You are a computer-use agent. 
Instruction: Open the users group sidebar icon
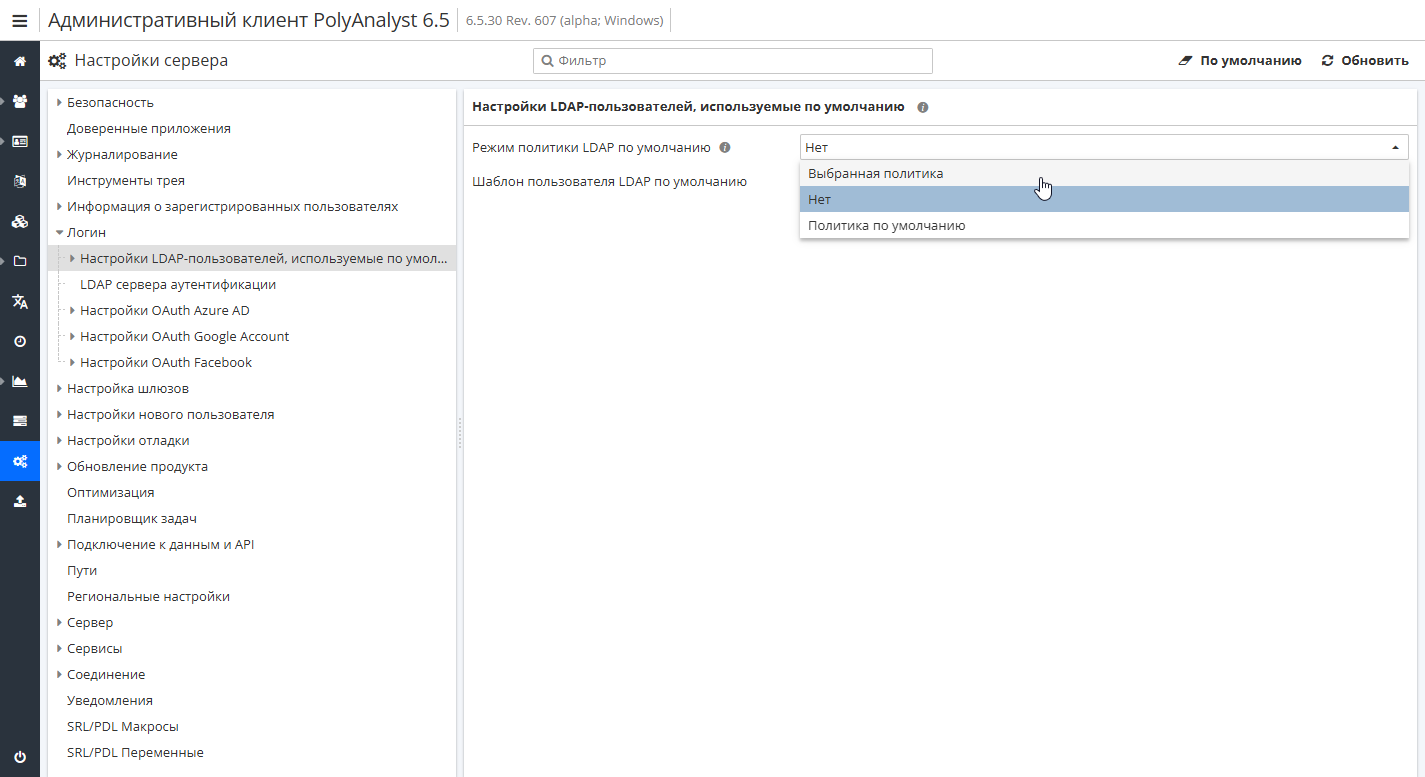click(x=19, y=101)
